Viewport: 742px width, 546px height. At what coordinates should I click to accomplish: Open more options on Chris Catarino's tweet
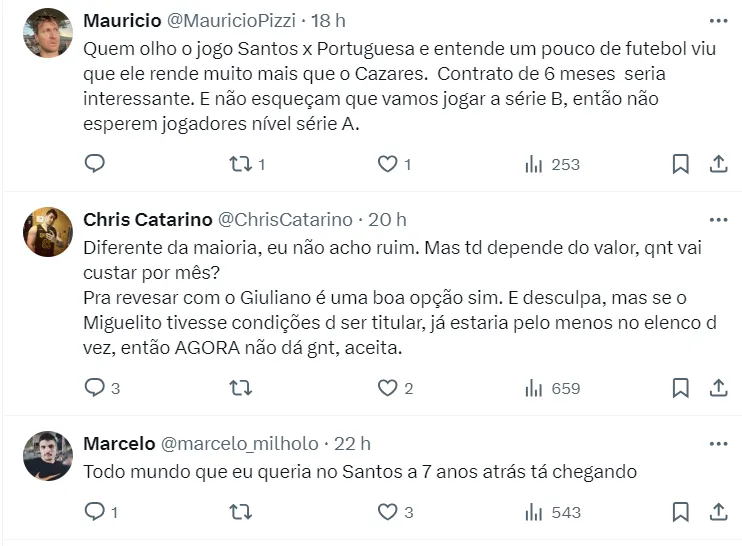coord(718,220)
